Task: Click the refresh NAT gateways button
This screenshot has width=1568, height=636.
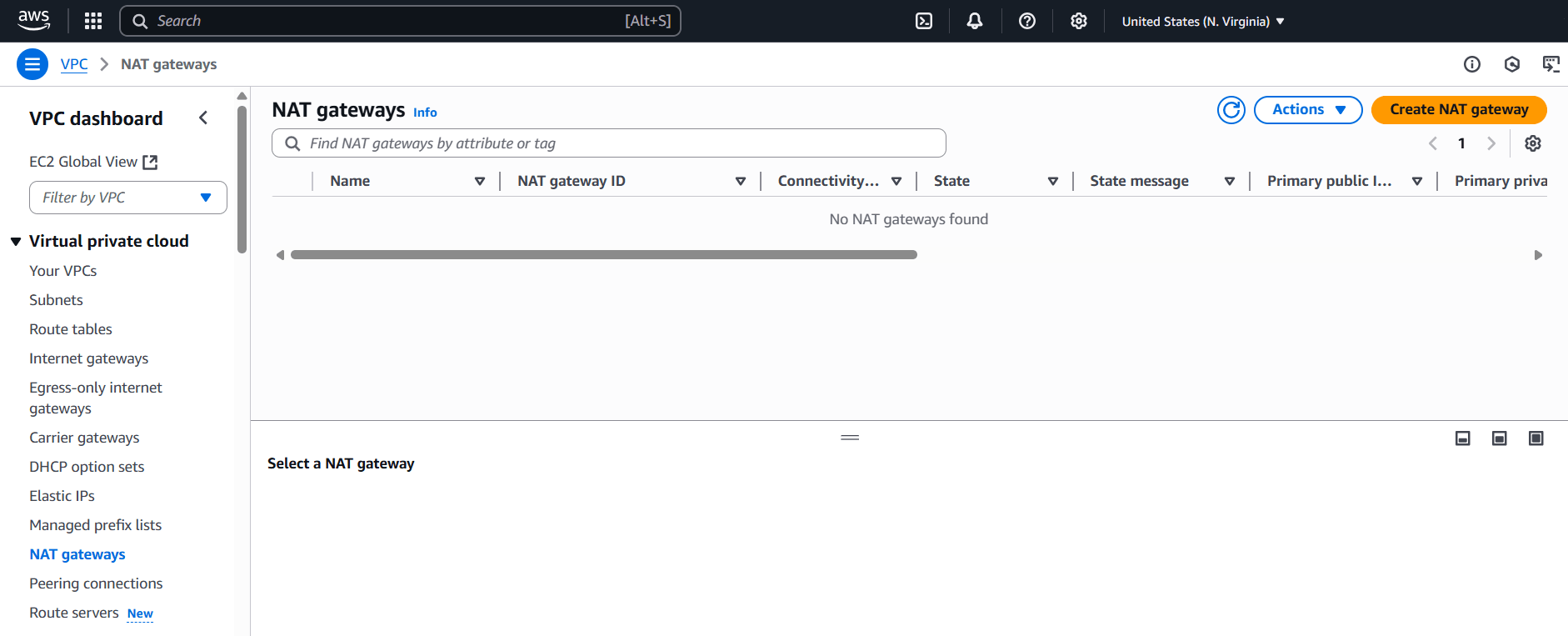Action: pos(1231,110)
